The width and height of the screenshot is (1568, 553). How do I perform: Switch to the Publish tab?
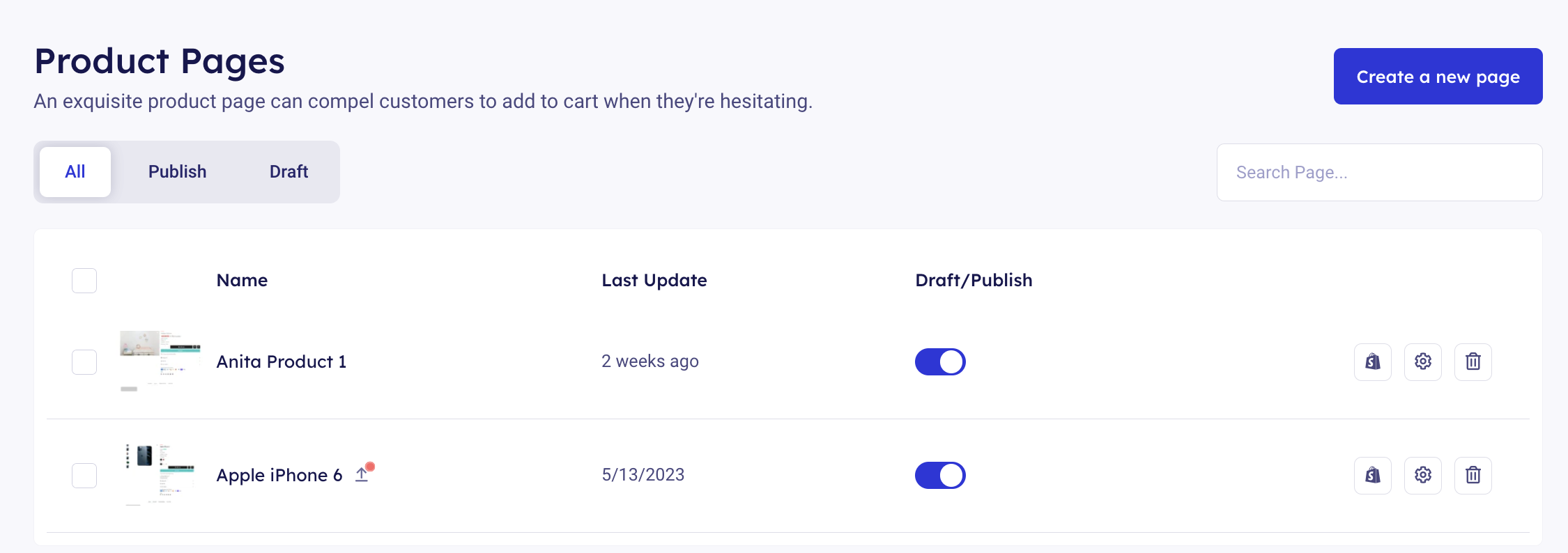point(177,172)
